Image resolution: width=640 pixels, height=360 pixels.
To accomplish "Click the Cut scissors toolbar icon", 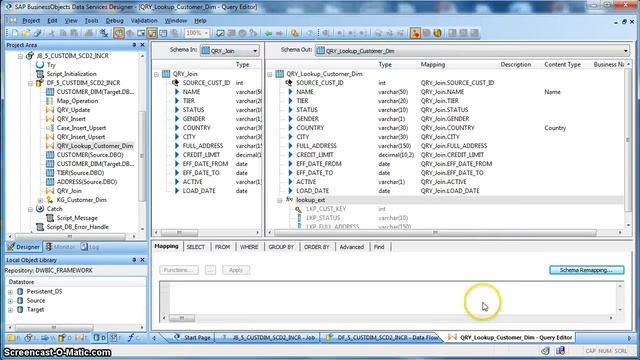I will coord(51,33).
